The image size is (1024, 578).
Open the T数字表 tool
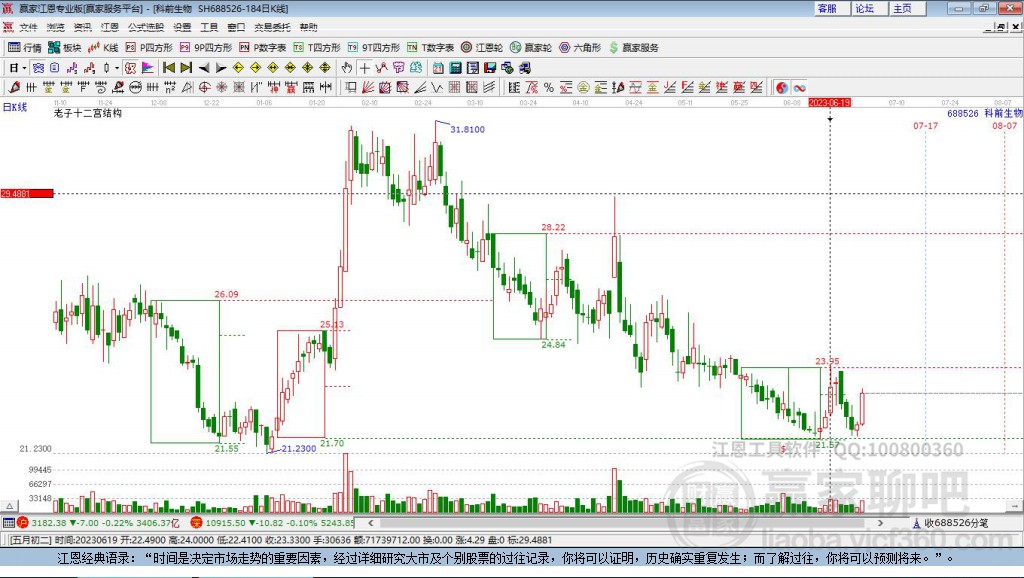430,48
